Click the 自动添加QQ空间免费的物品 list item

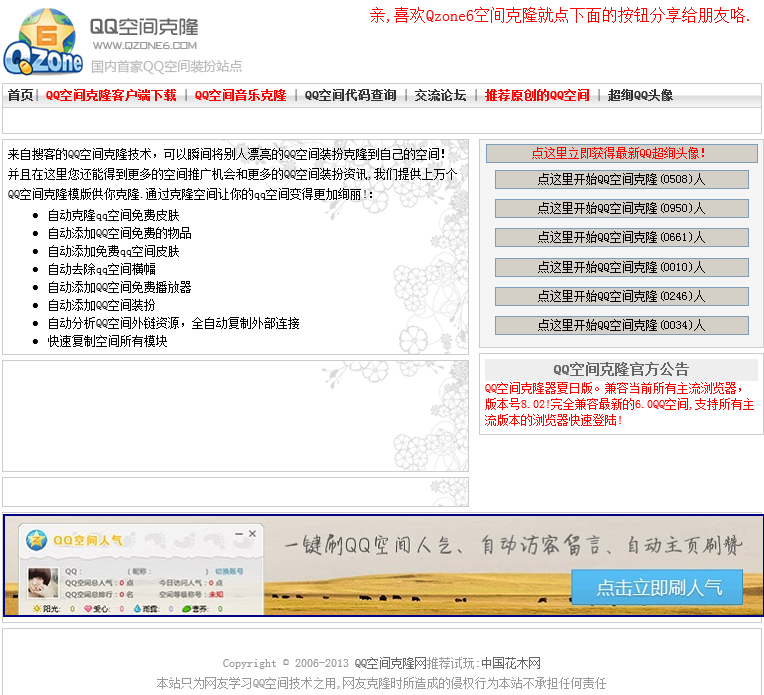[x=119, y=233]
